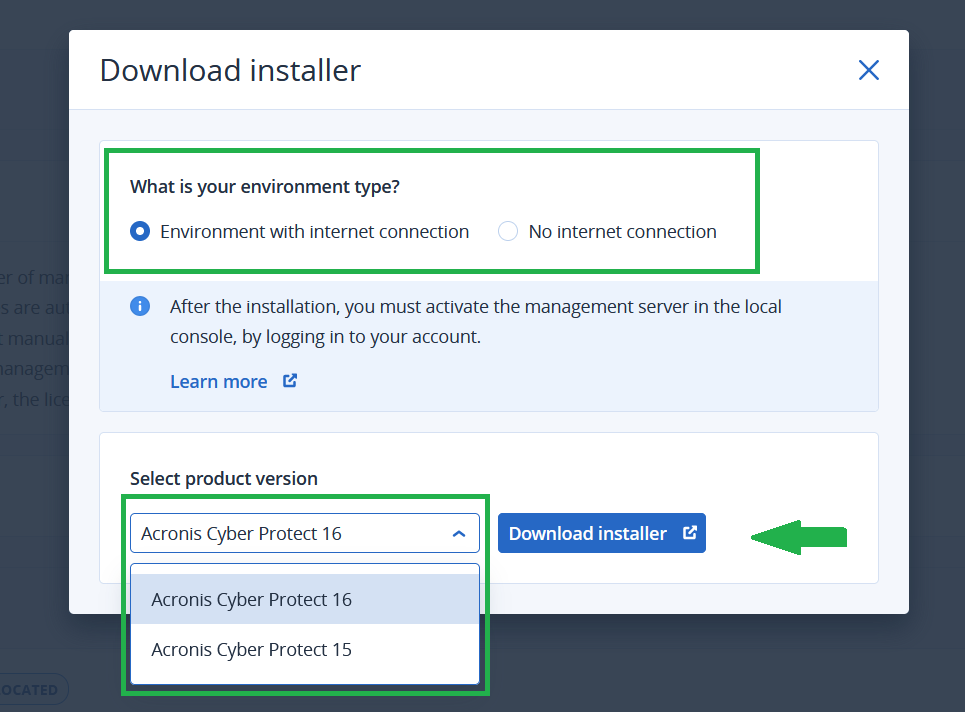Click the "No internet connection" label text
The width and height of the screenshot is (965, 712).
(x=622, y=232)
